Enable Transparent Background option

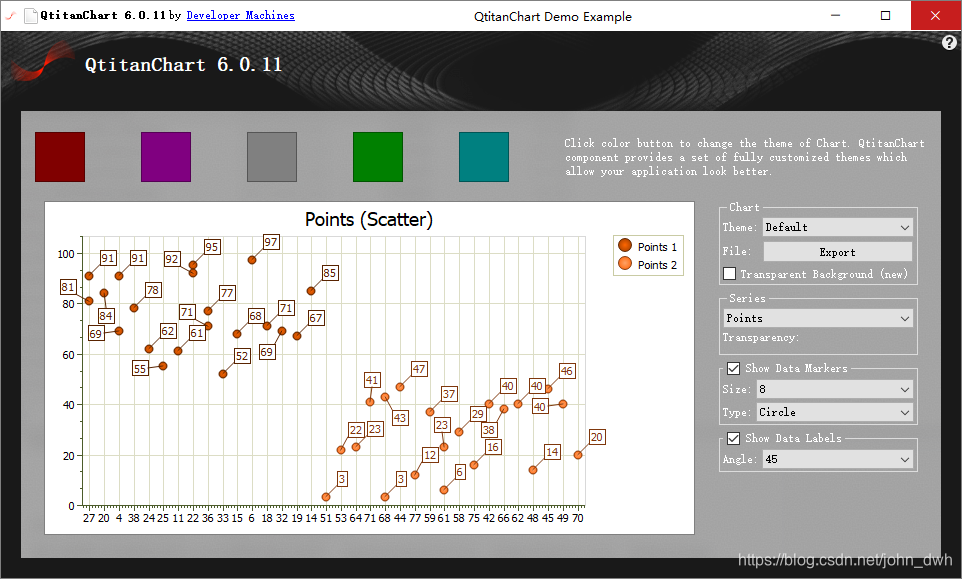tap(729, 273)
